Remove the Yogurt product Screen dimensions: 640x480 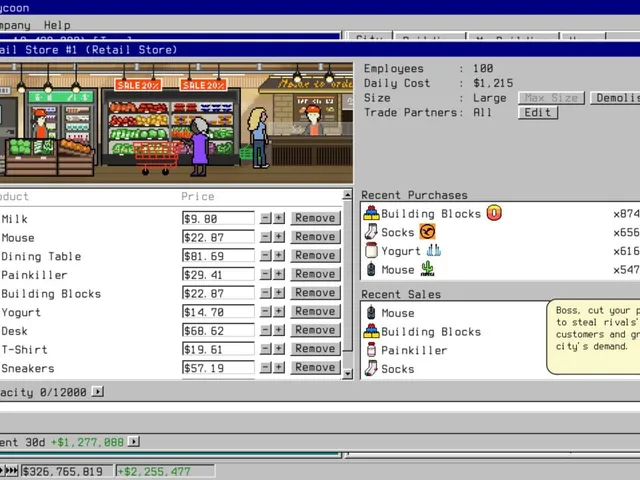[316, 311]
